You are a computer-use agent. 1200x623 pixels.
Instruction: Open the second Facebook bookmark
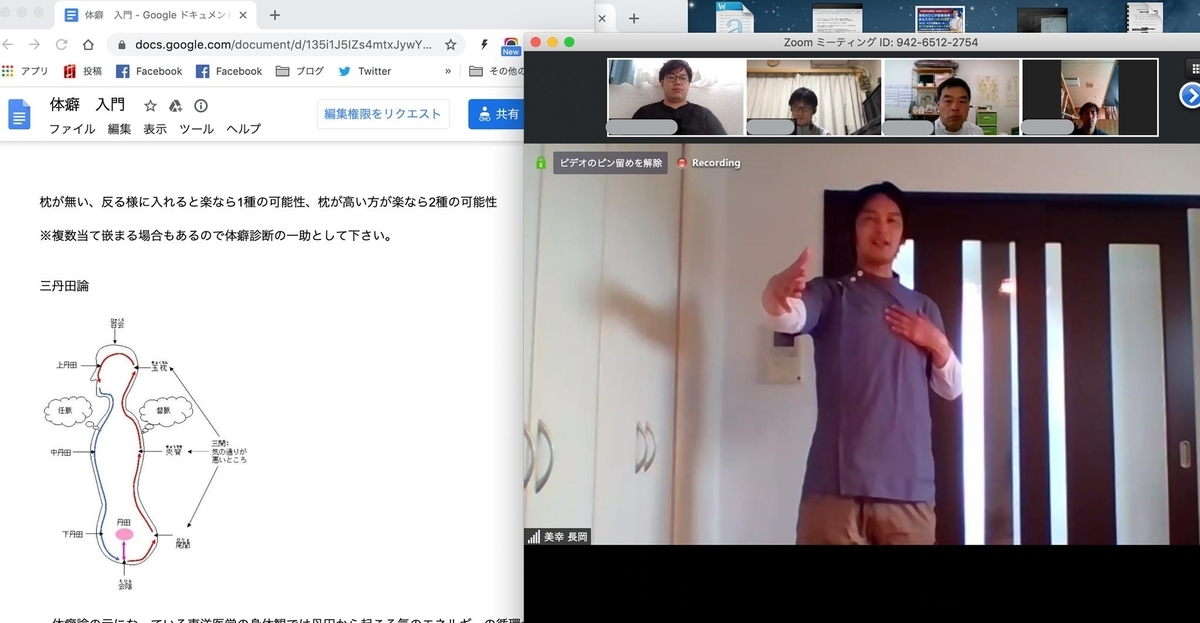229,71
